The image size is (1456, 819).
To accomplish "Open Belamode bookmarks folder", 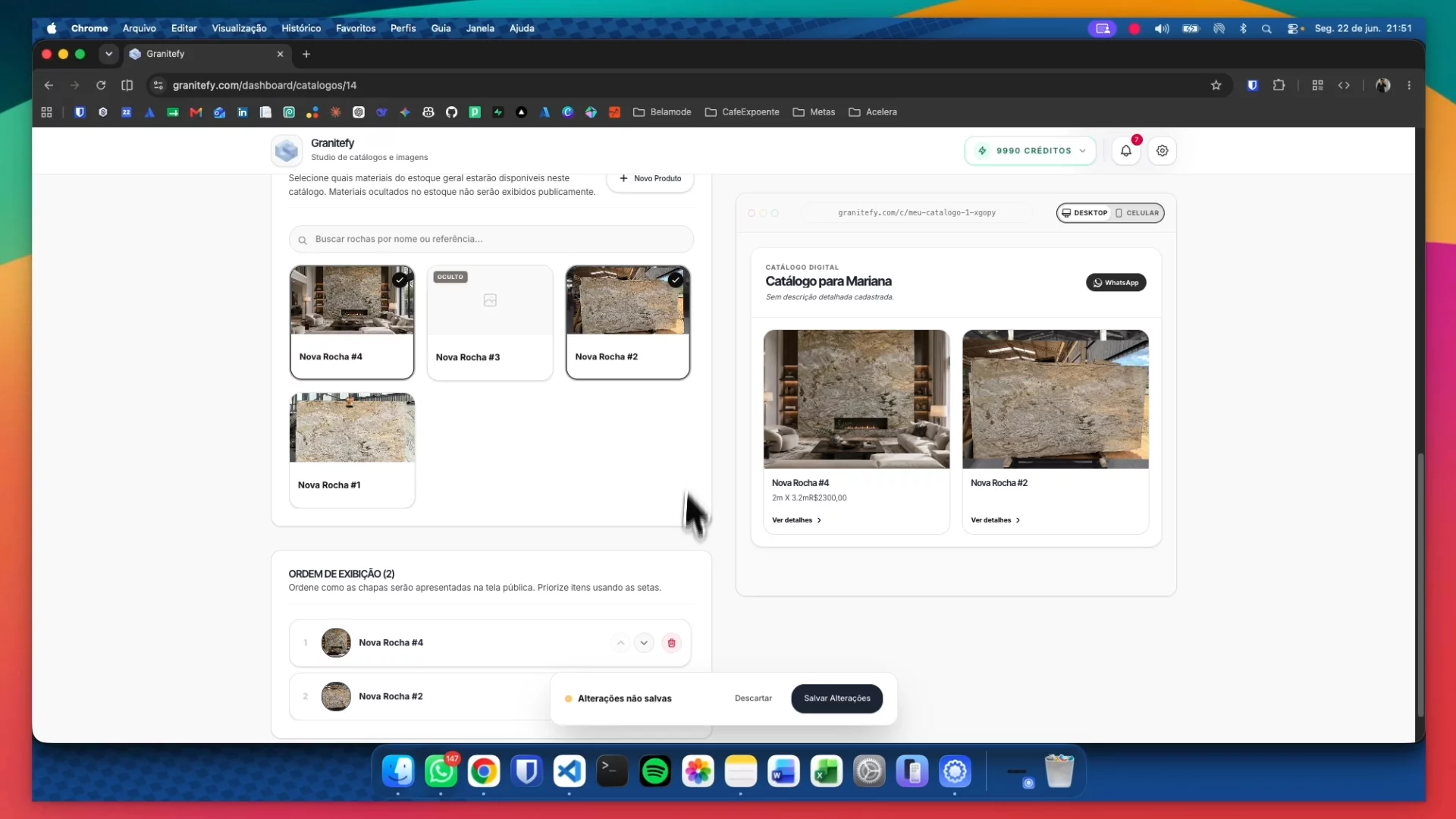I will pos(662,112).
